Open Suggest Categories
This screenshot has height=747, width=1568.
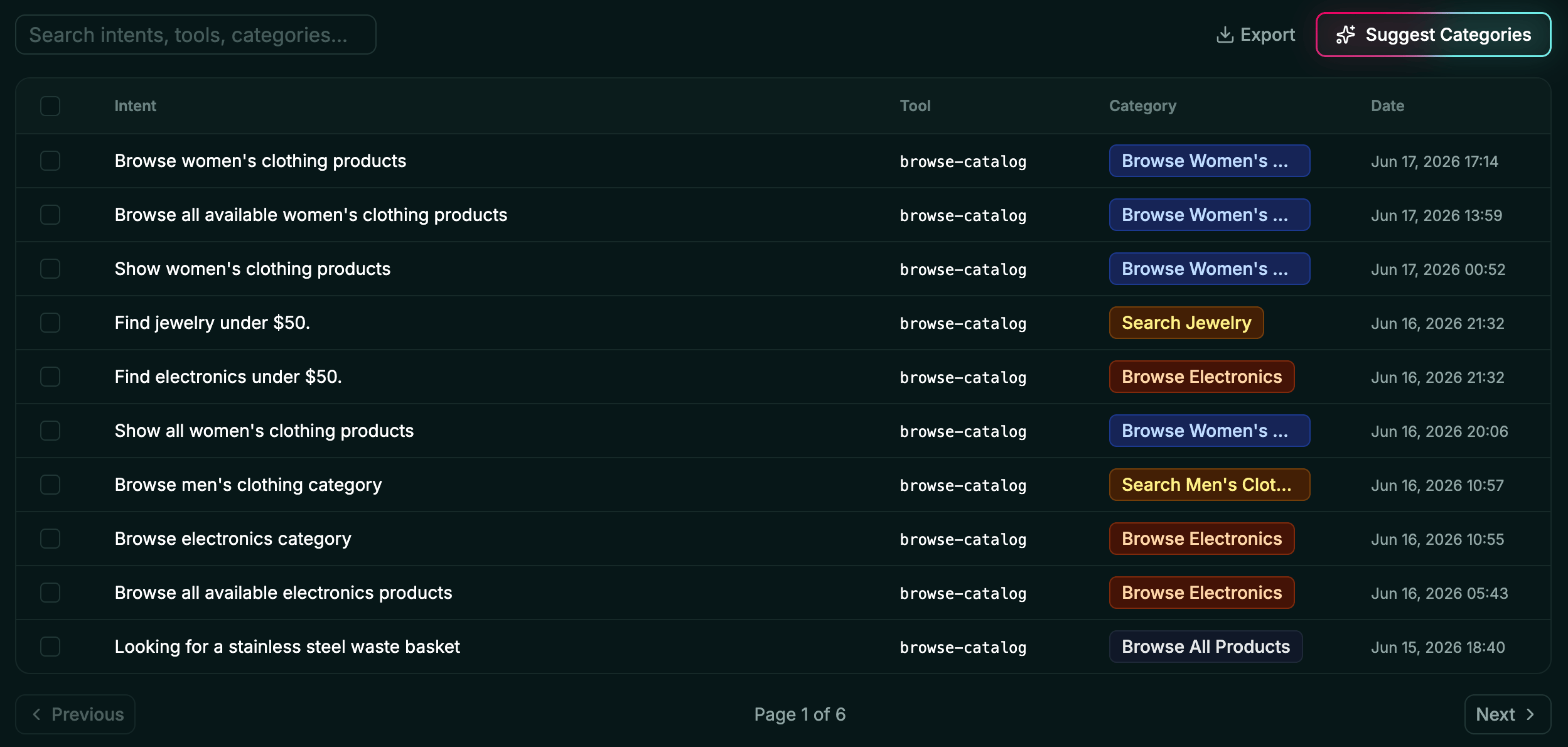coord(1433,35)
